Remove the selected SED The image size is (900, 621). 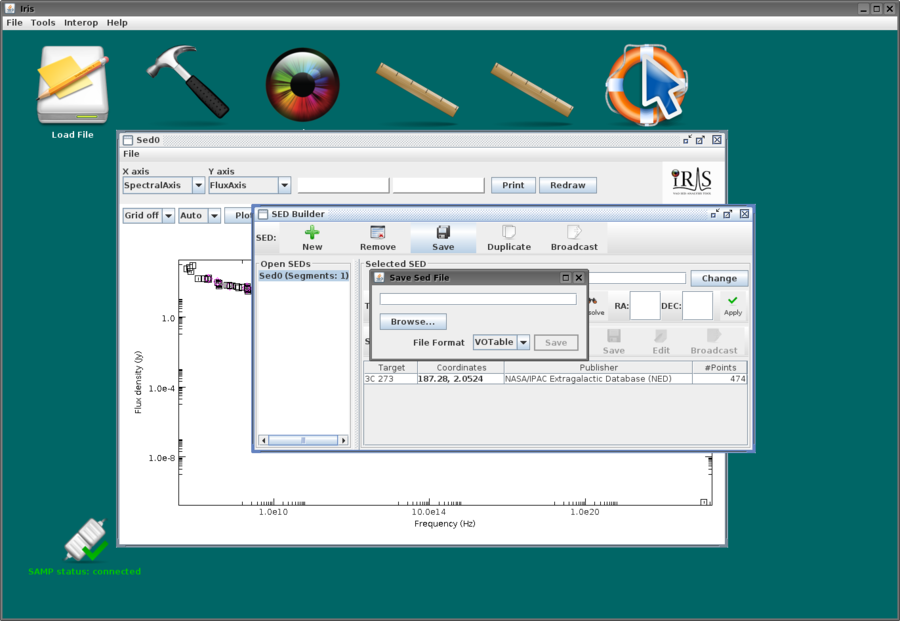click(378, 238)
